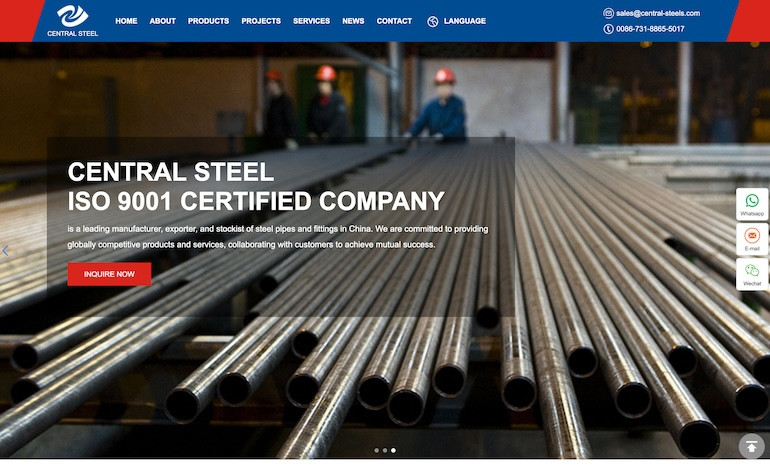Click the globe language icon
The height and width of the screenshot is (470, 770).
point(433,22)
